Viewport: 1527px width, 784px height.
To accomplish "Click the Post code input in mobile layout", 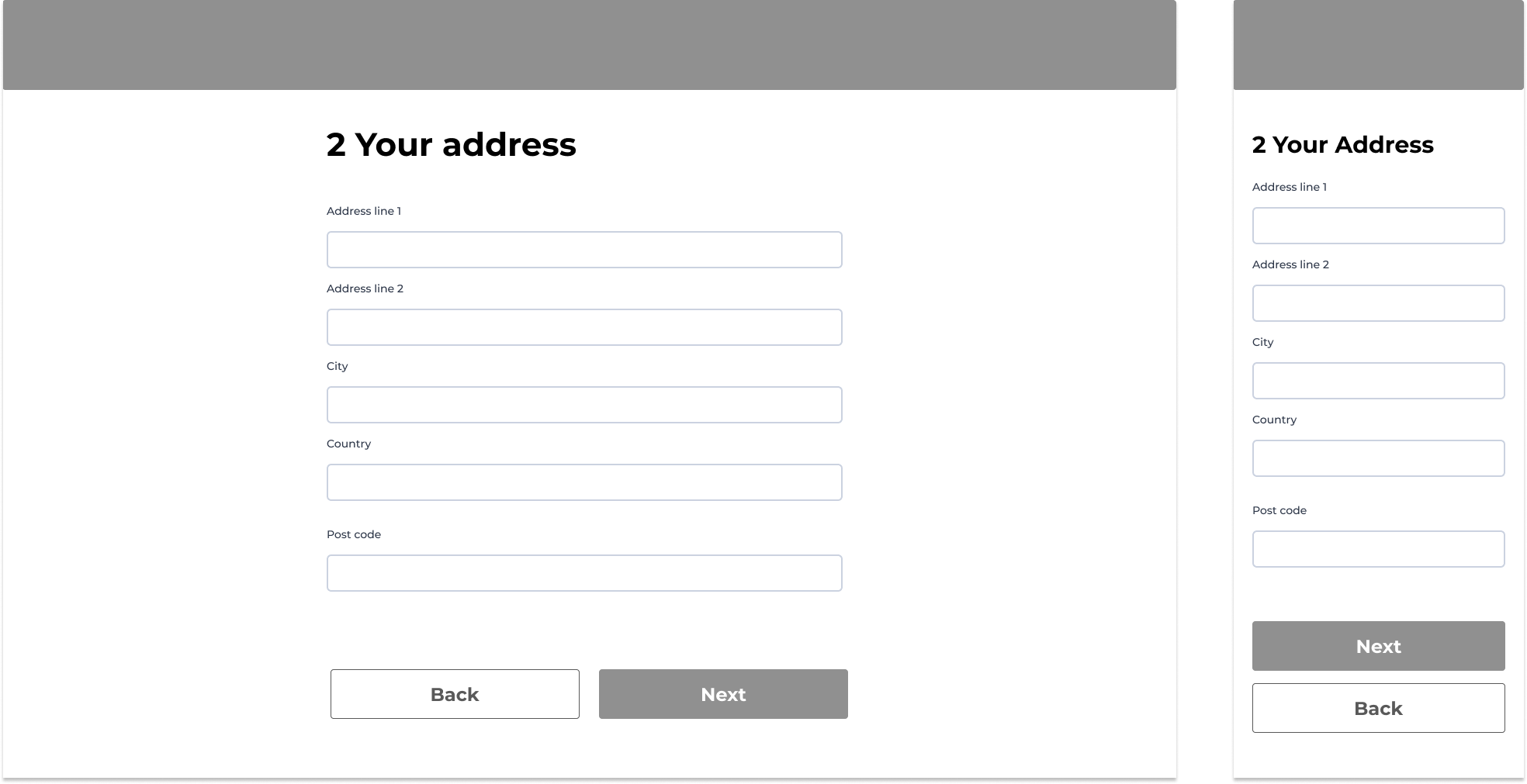I will click(1378, 549).
